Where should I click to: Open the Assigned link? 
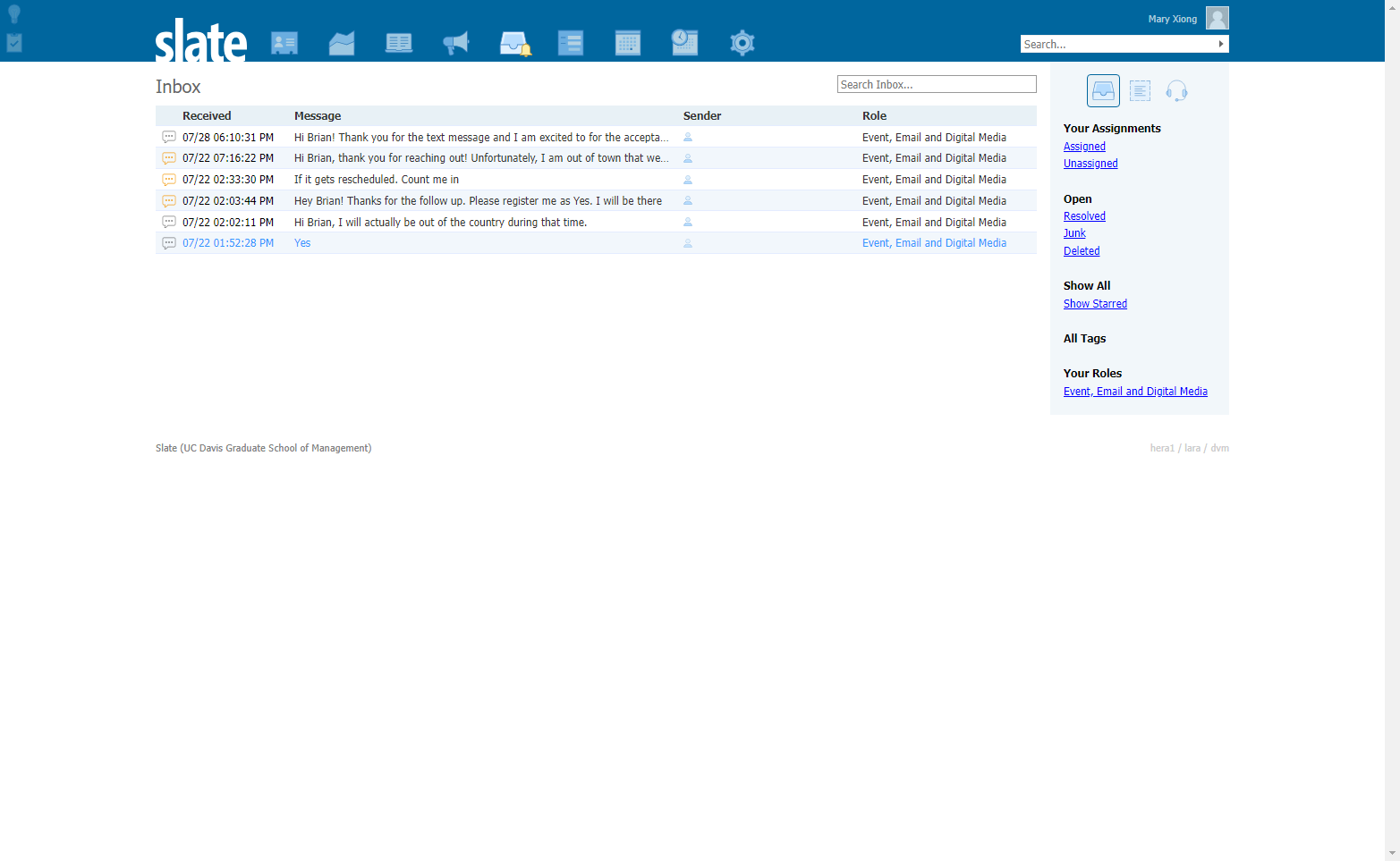1084,147
